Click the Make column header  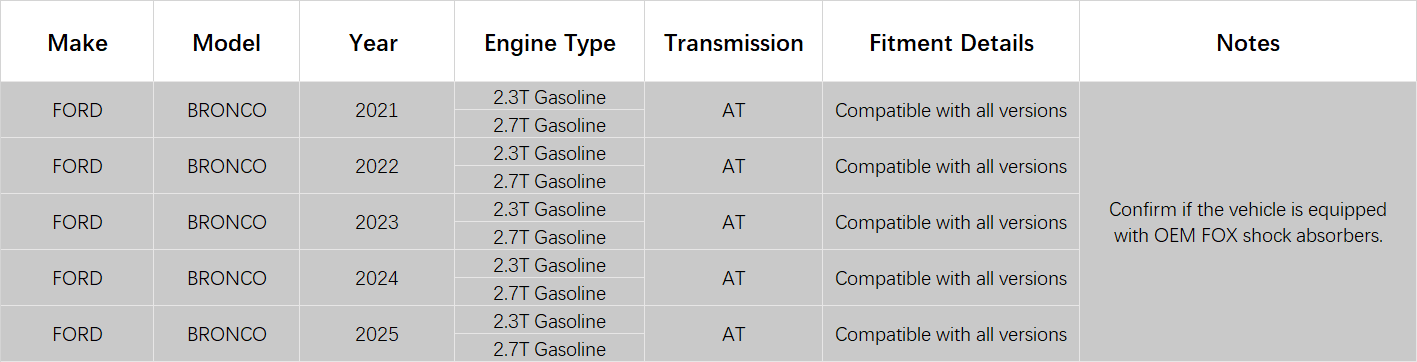pos(77,42)
